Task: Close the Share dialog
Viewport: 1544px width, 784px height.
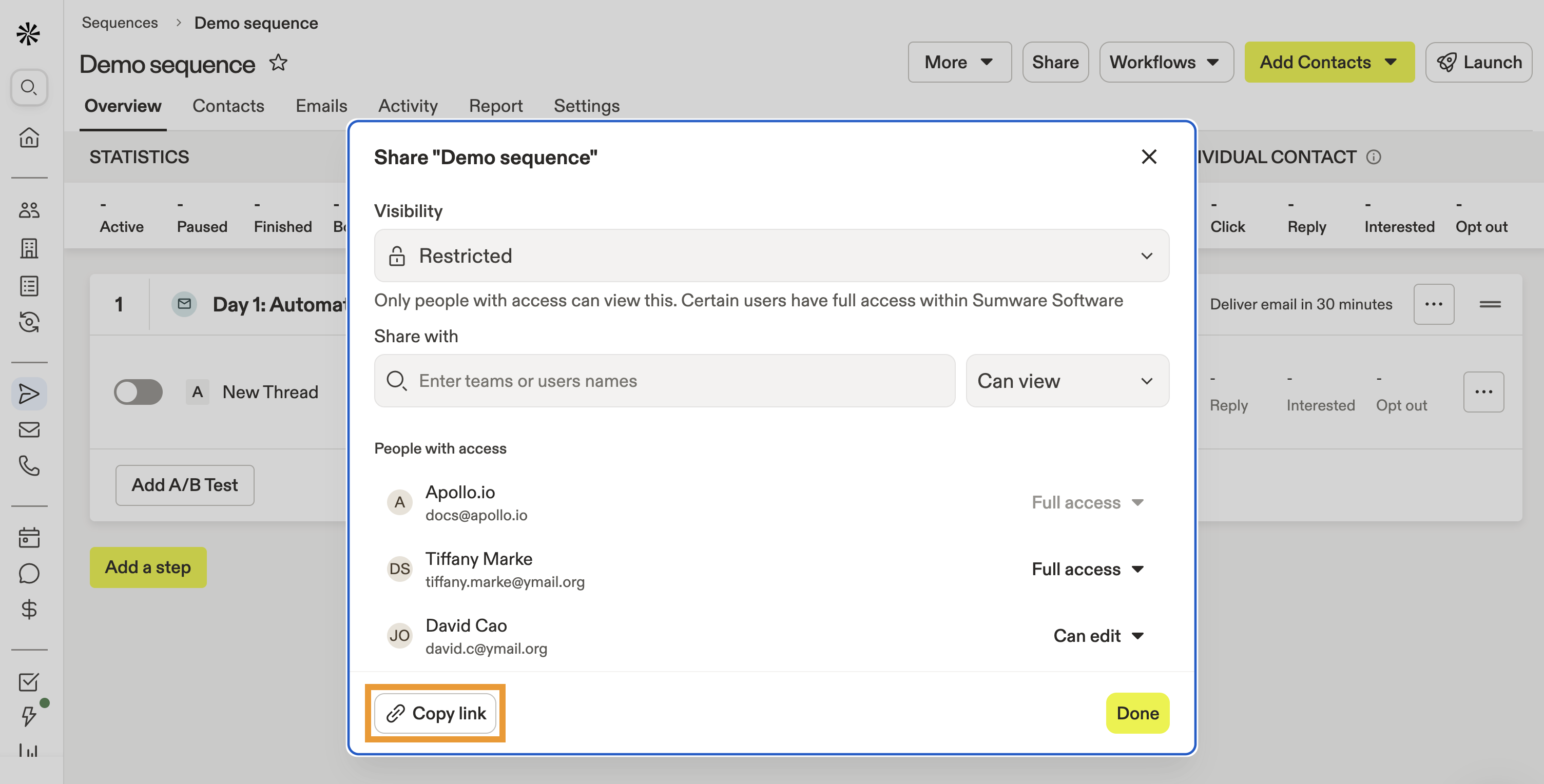Action: coord(1148,157)
